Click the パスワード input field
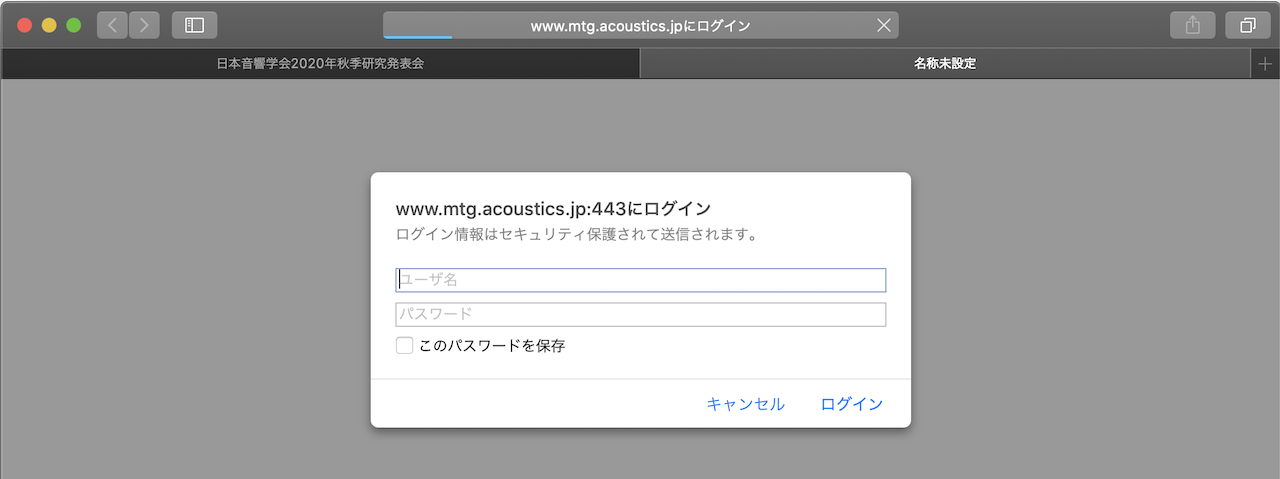1280x479 pixels. coord(640,314)
